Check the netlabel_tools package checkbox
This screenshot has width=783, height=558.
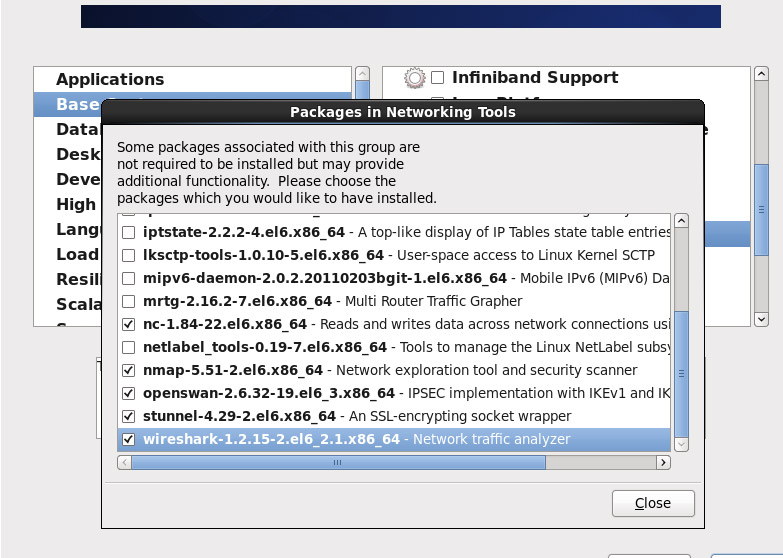tap(128, 347)
